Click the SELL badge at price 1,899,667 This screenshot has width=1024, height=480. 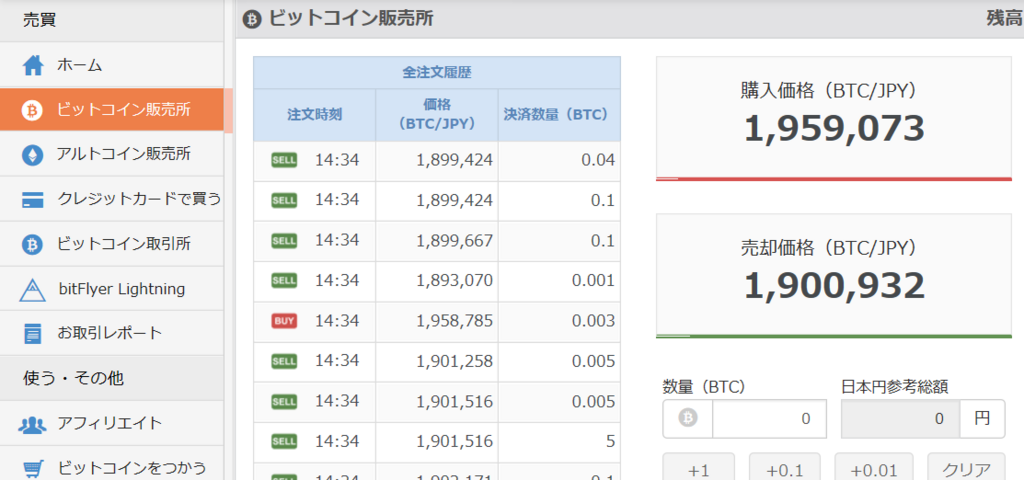point(284,240)
